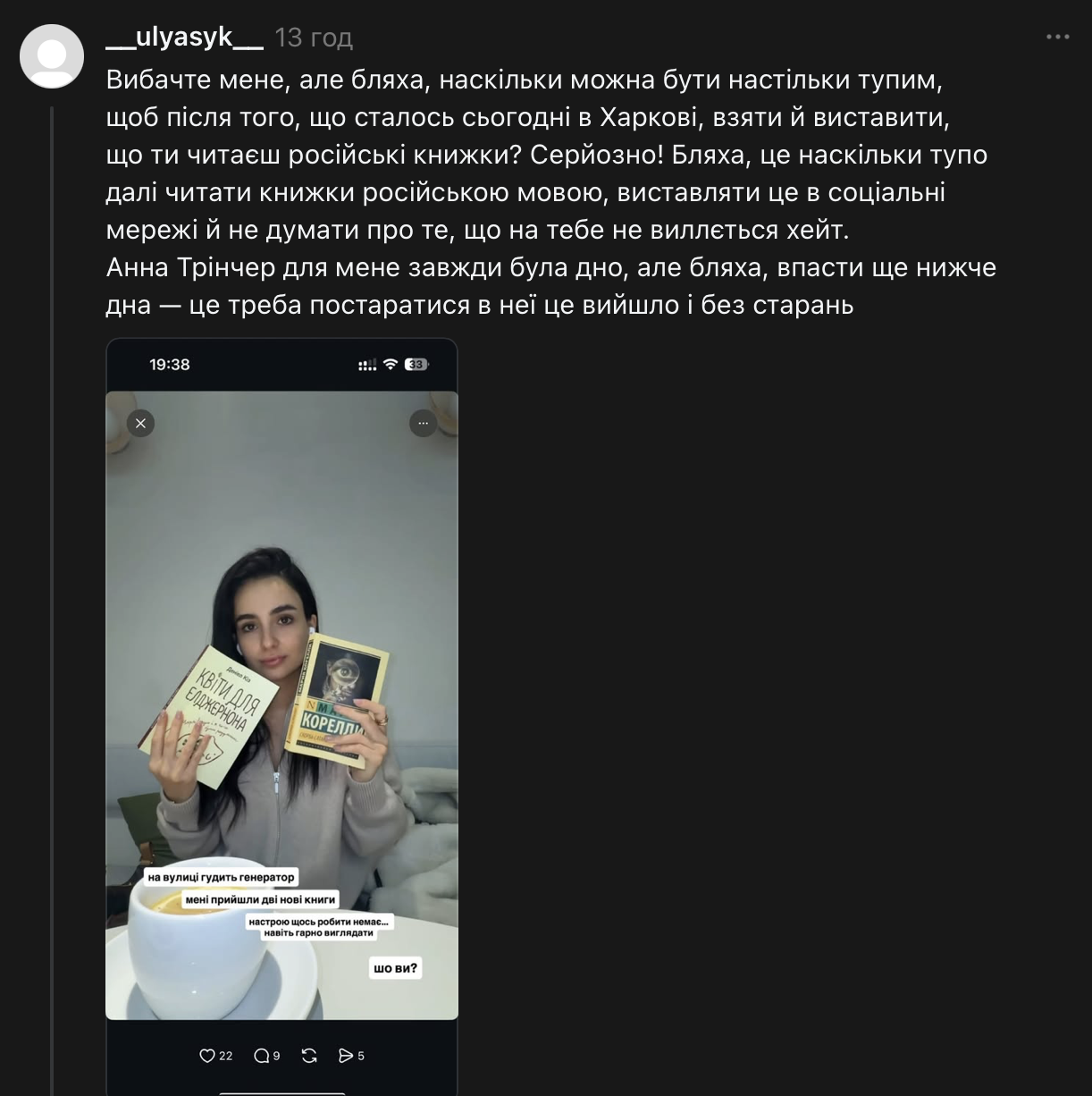Click the 'на вулиці гудить генератор' caption
Image resolution: width=1092 pixels, height=1096 pixels.
(x=221, y=877)
